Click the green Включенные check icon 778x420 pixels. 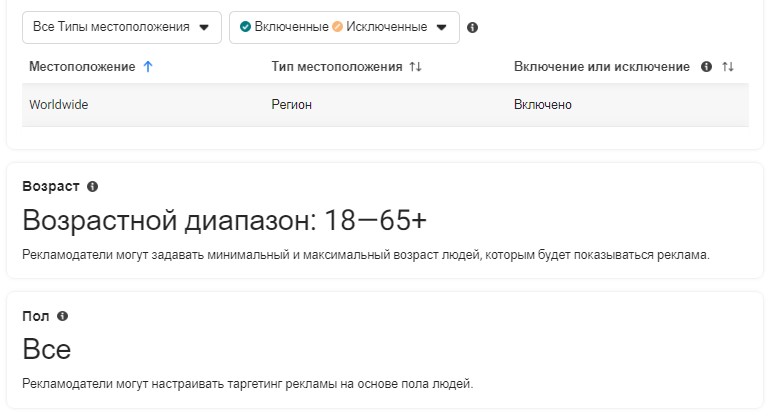245,27
